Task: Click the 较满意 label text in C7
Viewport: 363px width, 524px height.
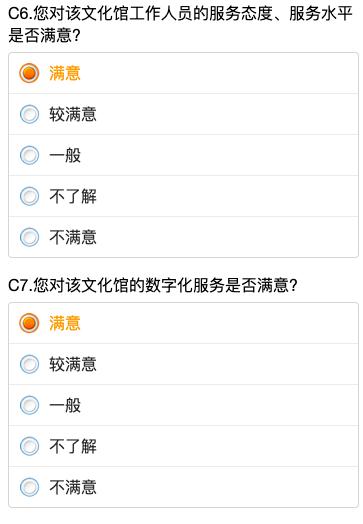Action: [x=73, y=364]
